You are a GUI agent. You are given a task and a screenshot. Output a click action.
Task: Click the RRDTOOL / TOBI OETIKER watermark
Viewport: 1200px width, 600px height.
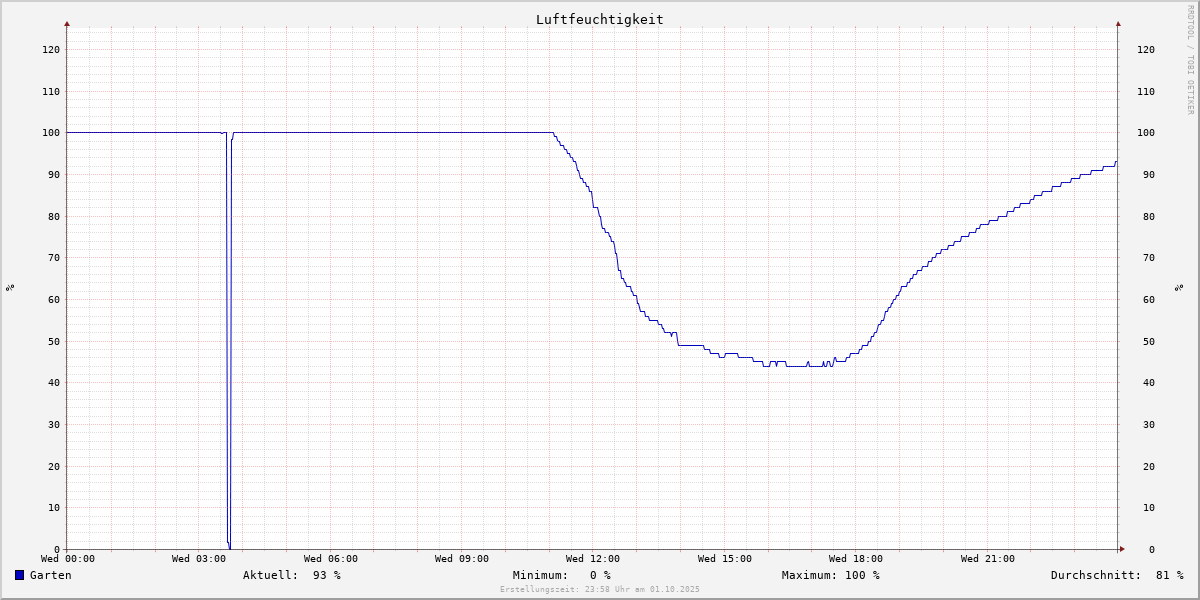1190,59
